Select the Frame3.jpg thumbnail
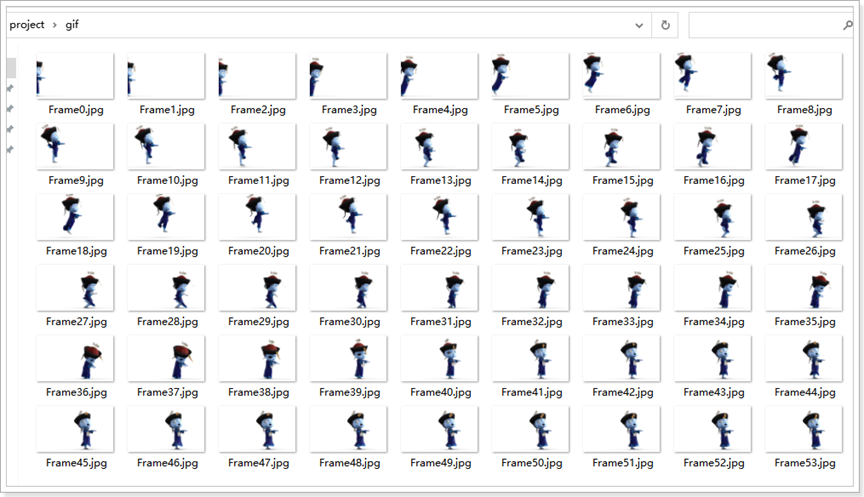The height and width of the screenshot is (497, 864). point(348,76)
